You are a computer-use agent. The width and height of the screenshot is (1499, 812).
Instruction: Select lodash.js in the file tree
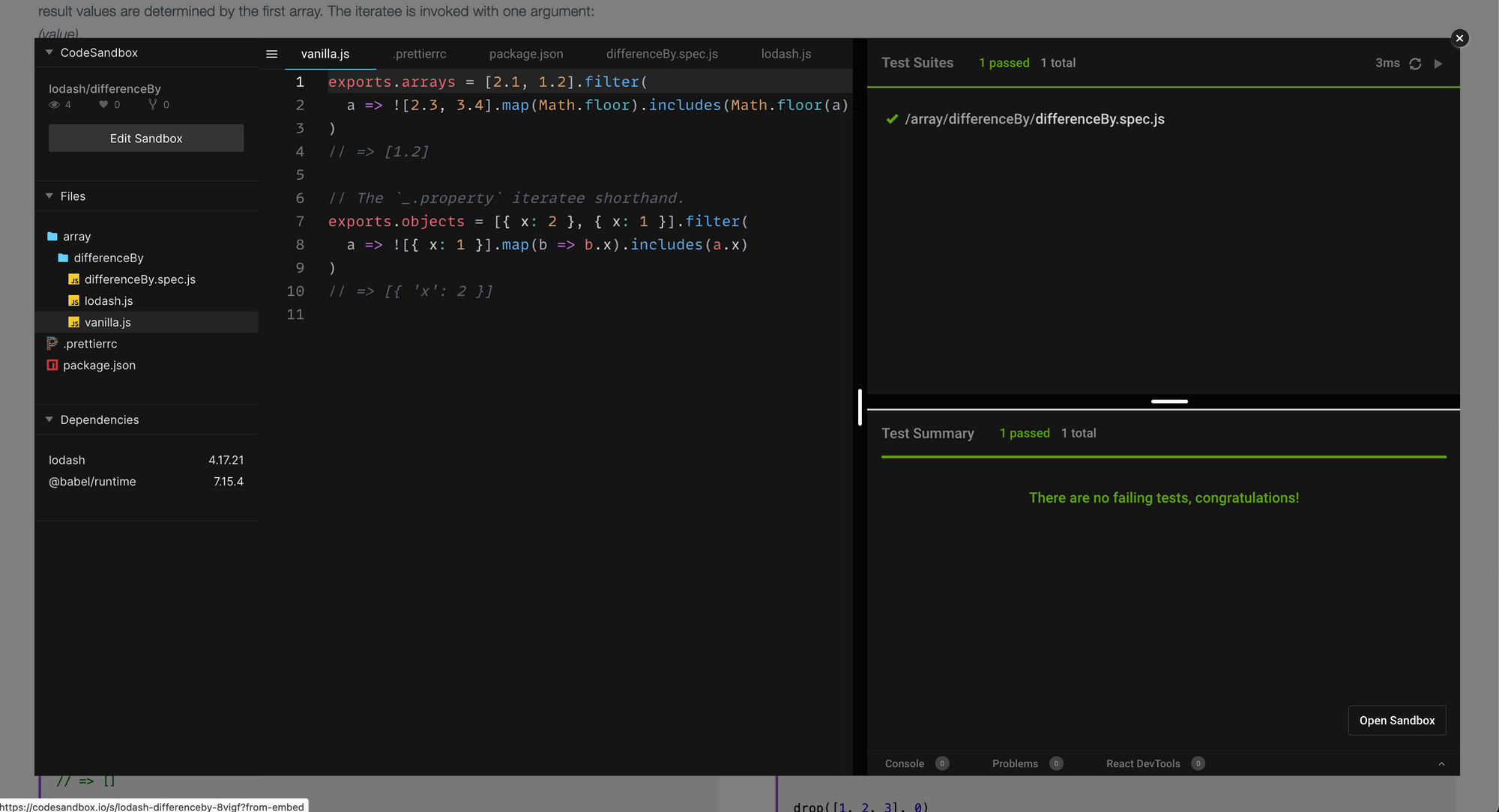[x=109, y=301]
